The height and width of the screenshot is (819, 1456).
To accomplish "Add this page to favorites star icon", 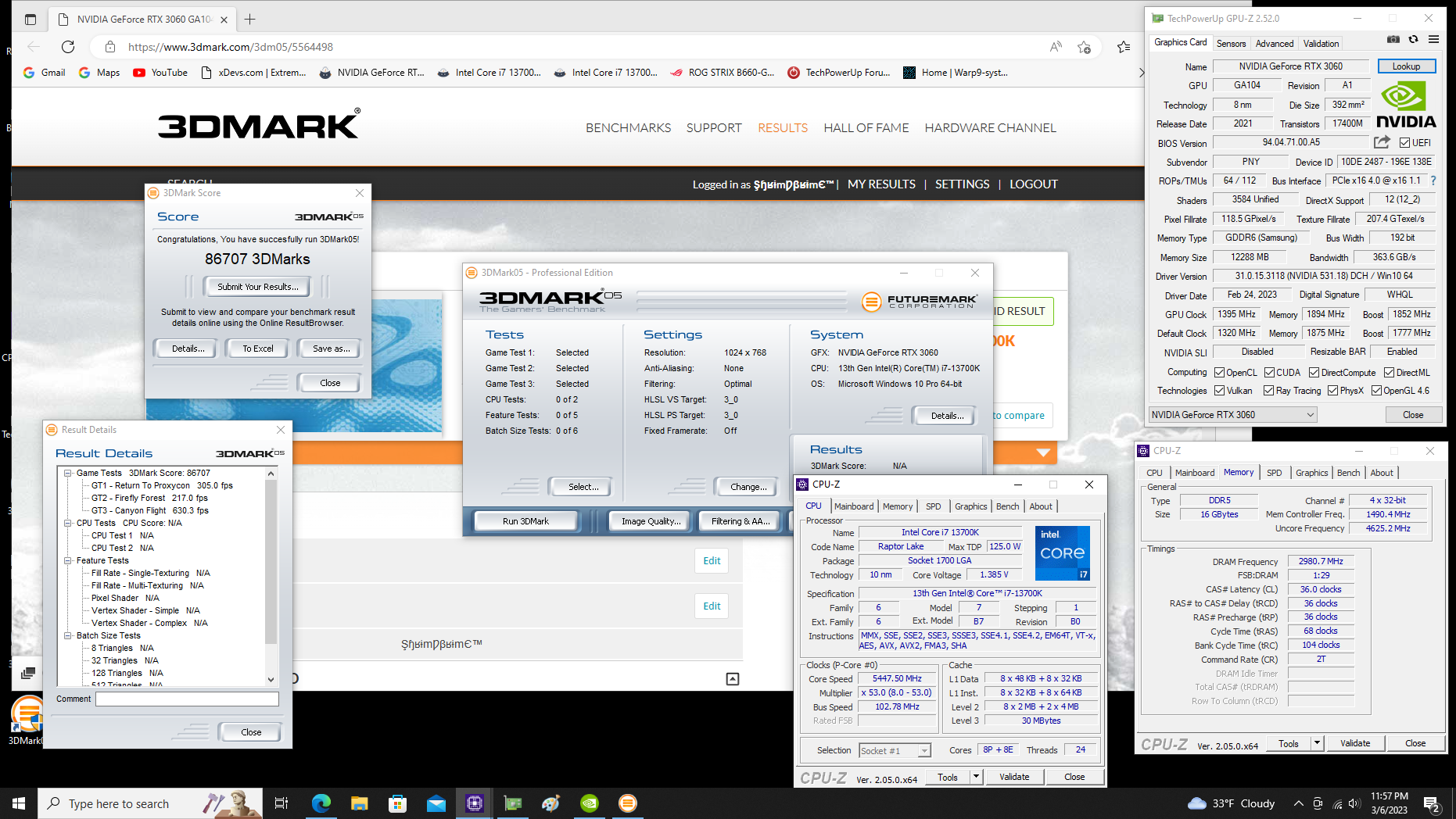I will point(1084,47).
